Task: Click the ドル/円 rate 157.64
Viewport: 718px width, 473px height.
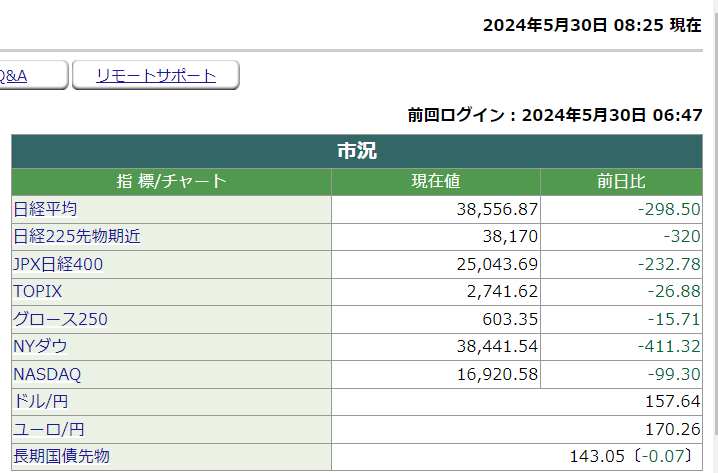Action: point(675,402)
